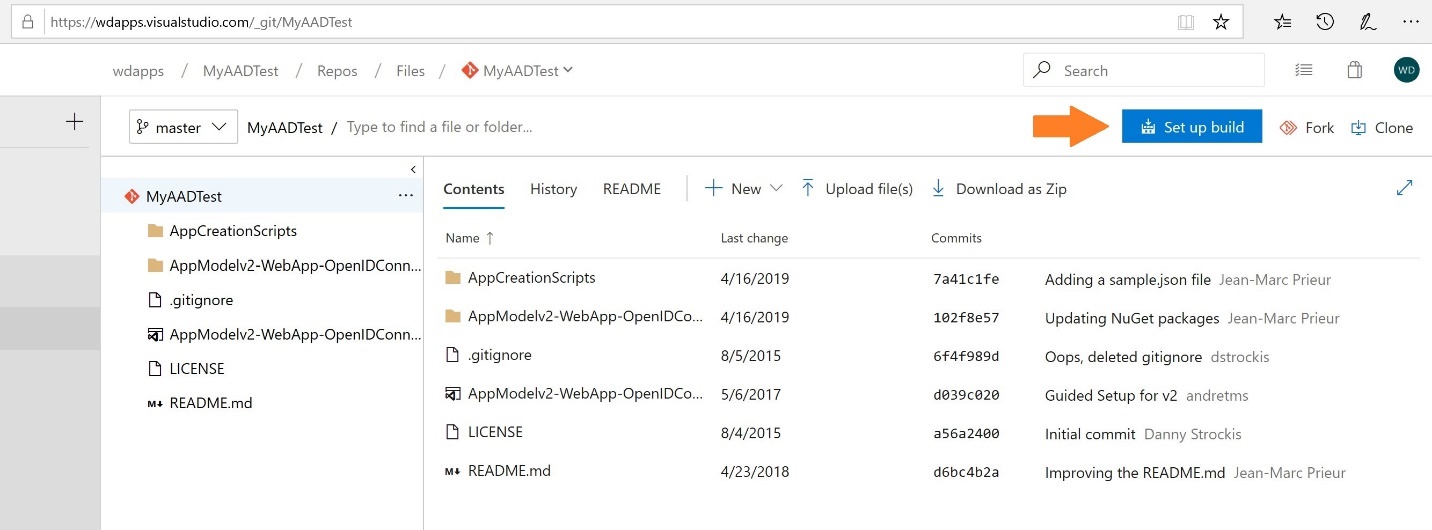Click Last change column header
The height and width of the screenshot is (530, 1432).
[x=754, y=238]
